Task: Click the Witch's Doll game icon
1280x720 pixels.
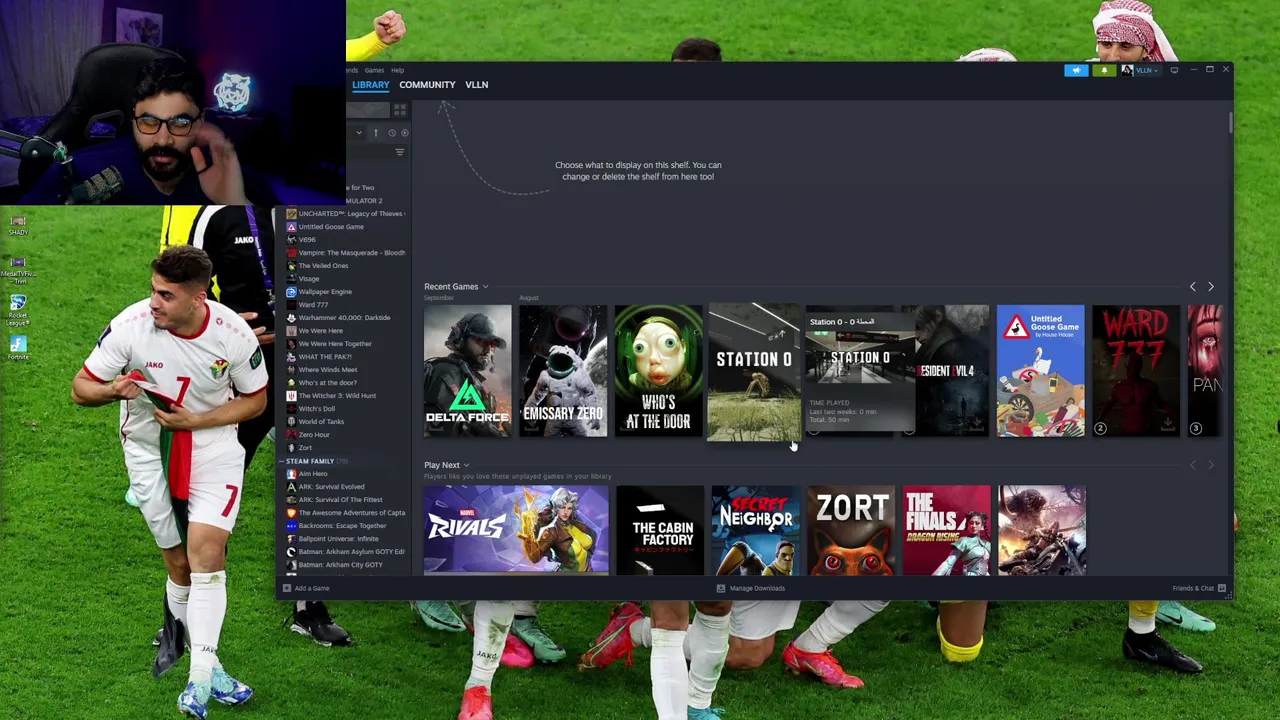Action: (x=291, y=409)
